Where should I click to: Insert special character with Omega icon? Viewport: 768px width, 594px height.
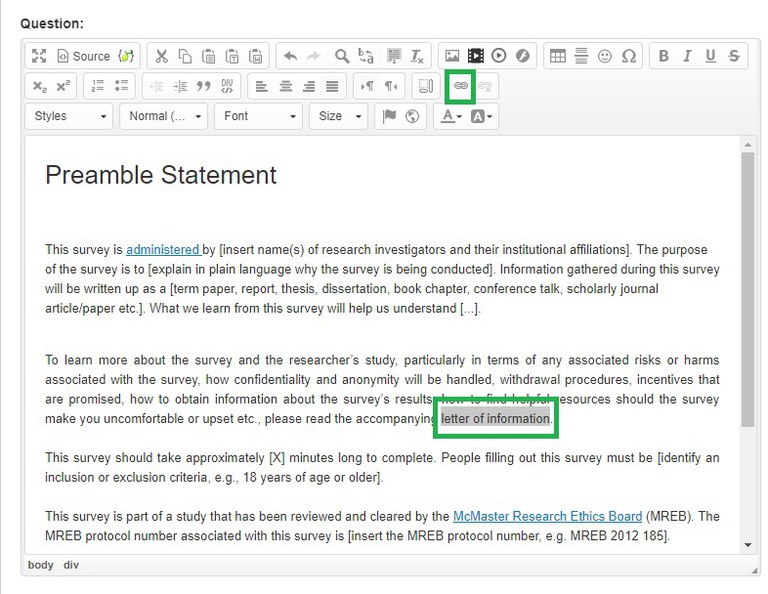[x=628, y=56]
